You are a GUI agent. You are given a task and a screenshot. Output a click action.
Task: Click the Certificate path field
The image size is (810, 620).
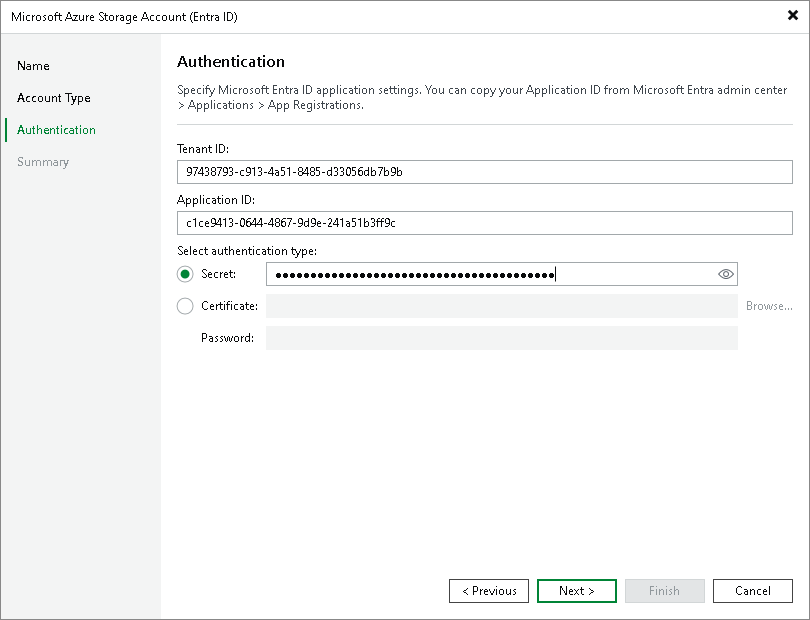click(x=502, y=306)
